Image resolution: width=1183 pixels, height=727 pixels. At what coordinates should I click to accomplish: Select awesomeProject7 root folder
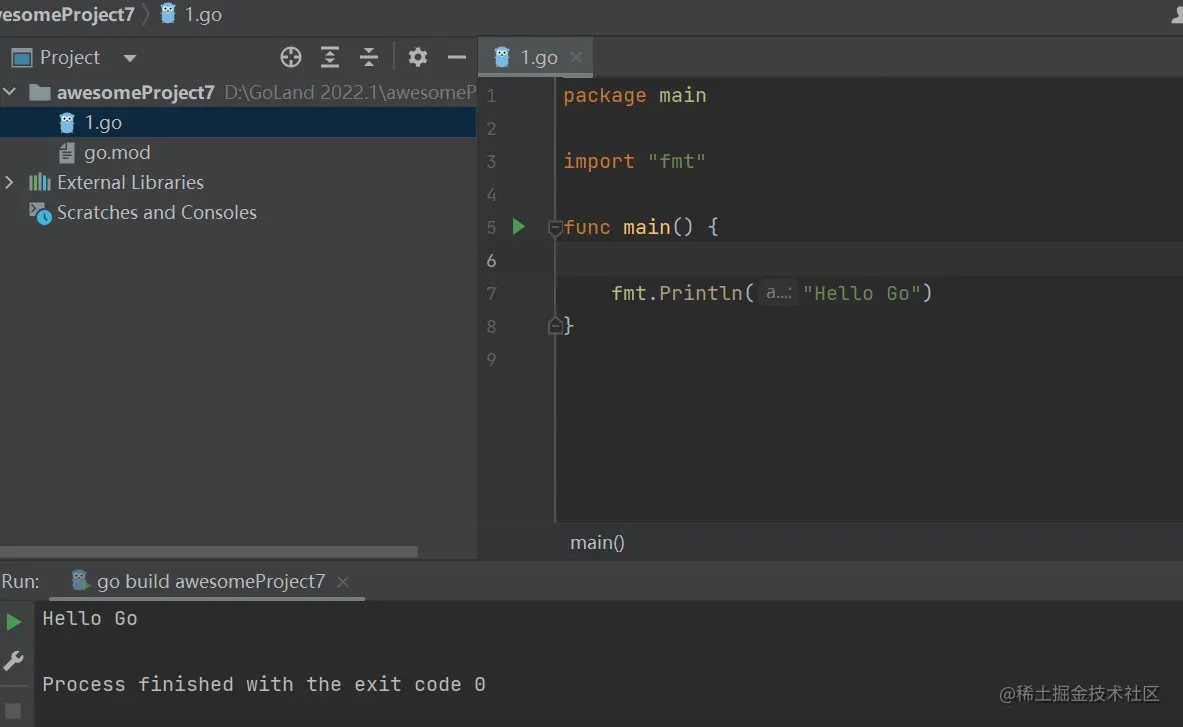(135, 92)
